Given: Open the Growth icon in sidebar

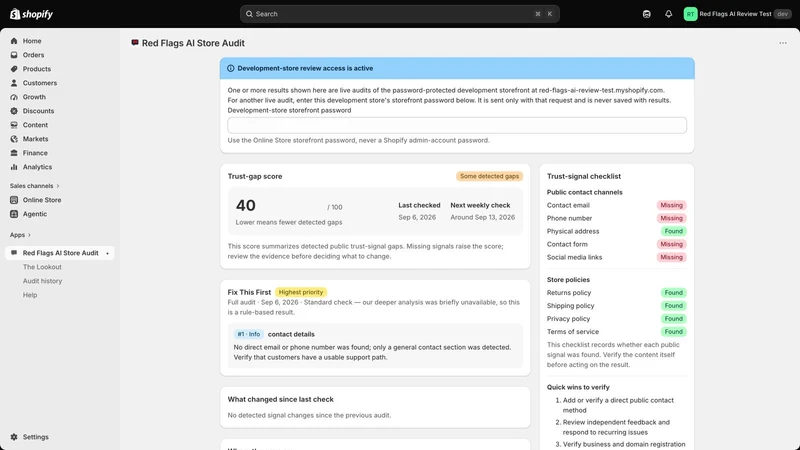Looking at the screenshot, I should click(14, 97).
